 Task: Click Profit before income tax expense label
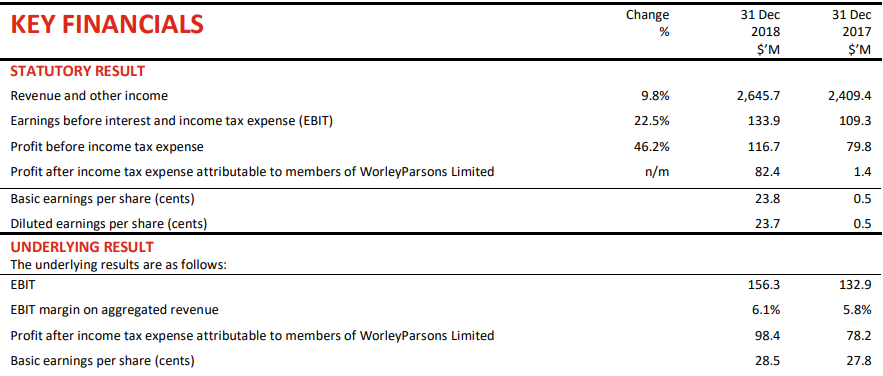click(107, 147)
